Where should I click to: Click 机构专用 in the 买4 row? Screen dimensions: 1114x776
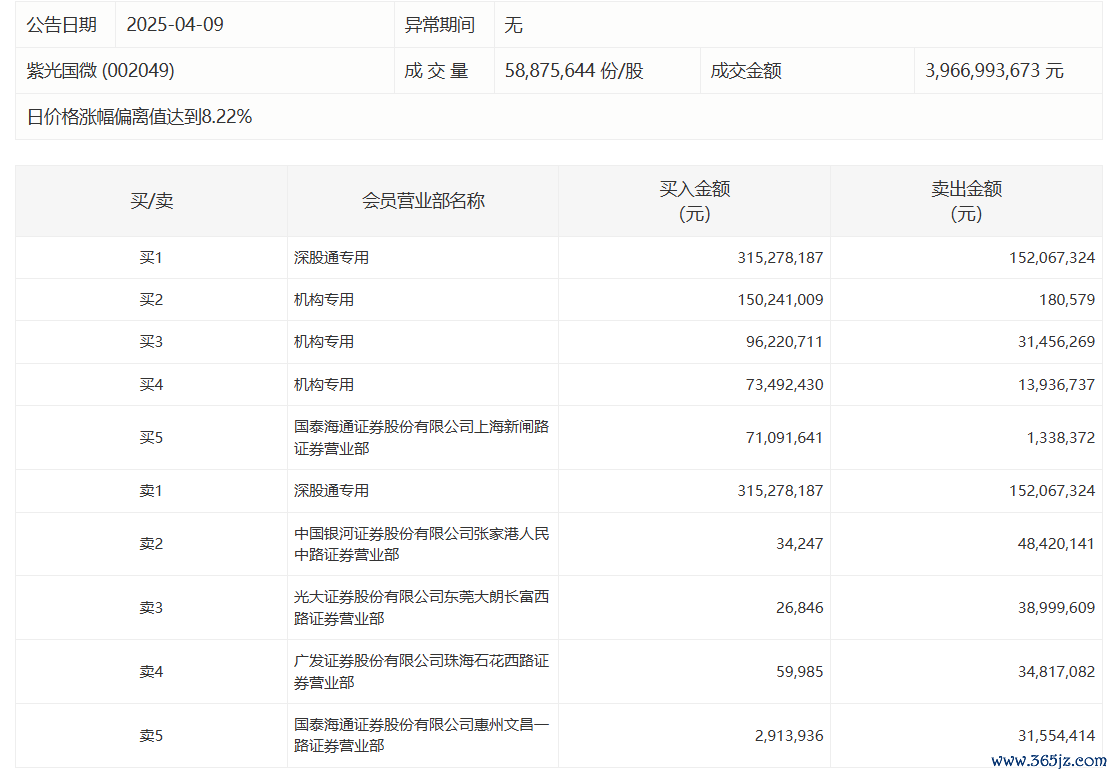click(x=324, y=384)
